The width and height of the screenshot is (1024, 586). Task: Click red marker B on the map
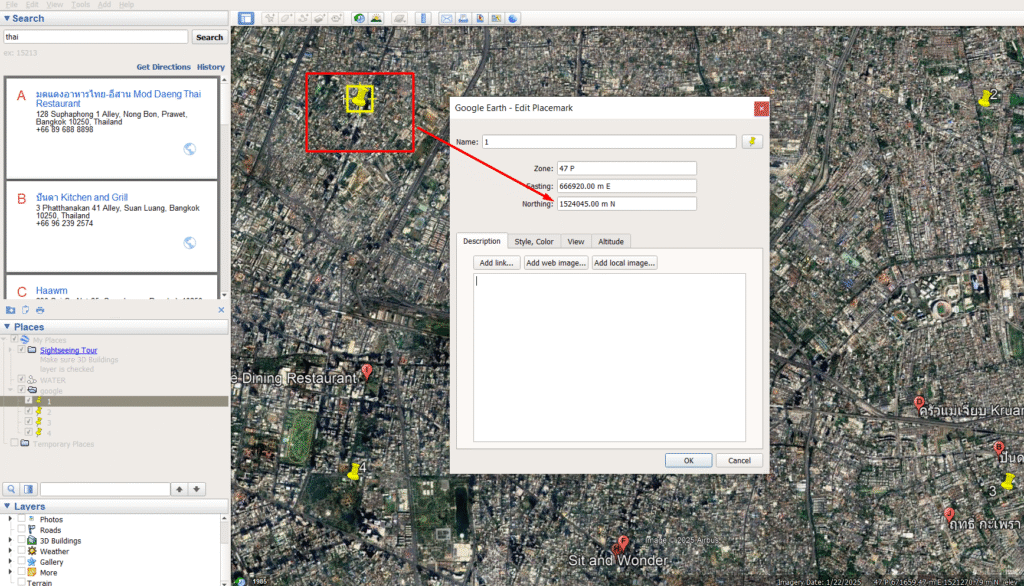pos(999,448)
